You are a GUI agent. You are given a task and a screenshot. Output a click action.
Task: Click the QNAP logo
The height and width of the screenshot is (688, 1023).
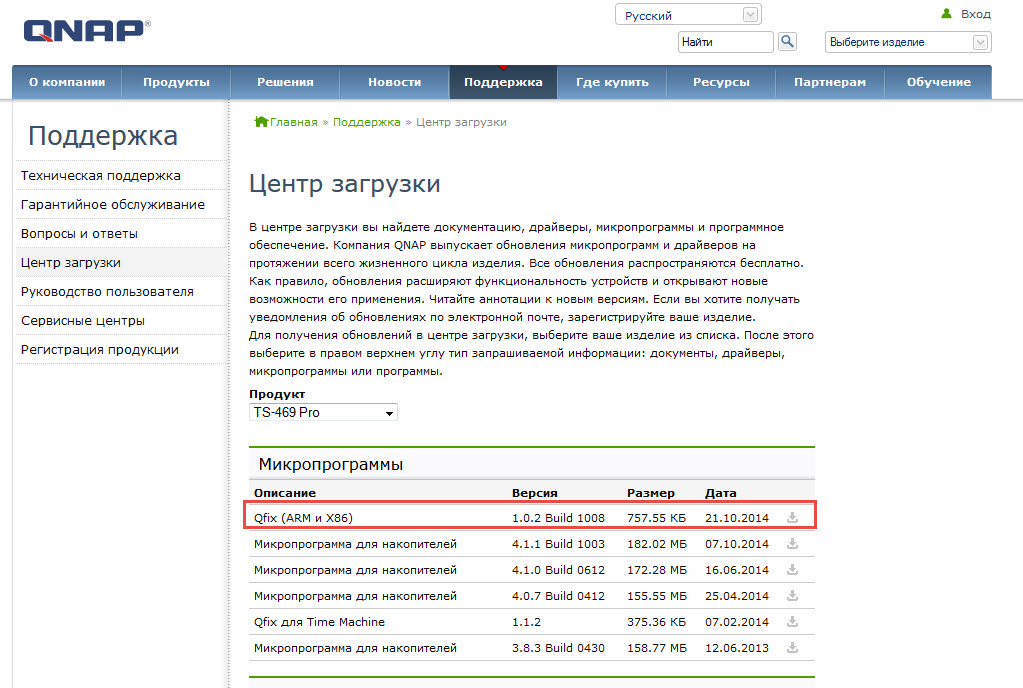tap(87, 31)
